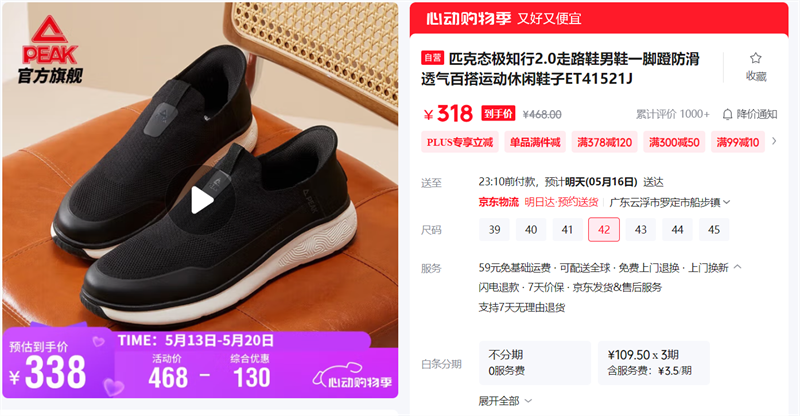Play the product video on shoe image
Viewport: 800px width, 416px height.
tap(202, 200)
